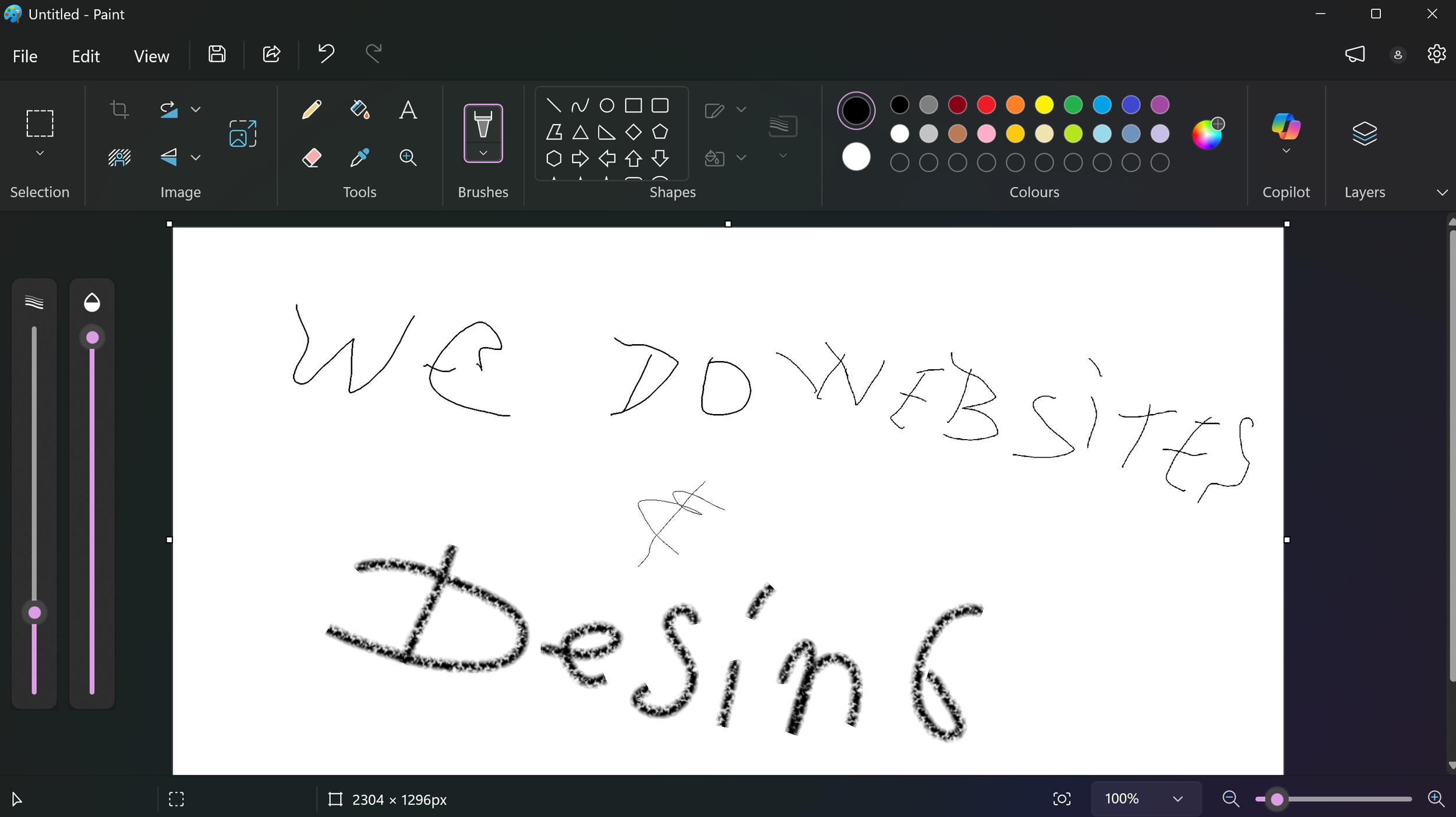The width and height of the screenshot is (1456, 817).
Task: Select the Curve shape
Action: point(580,105)
